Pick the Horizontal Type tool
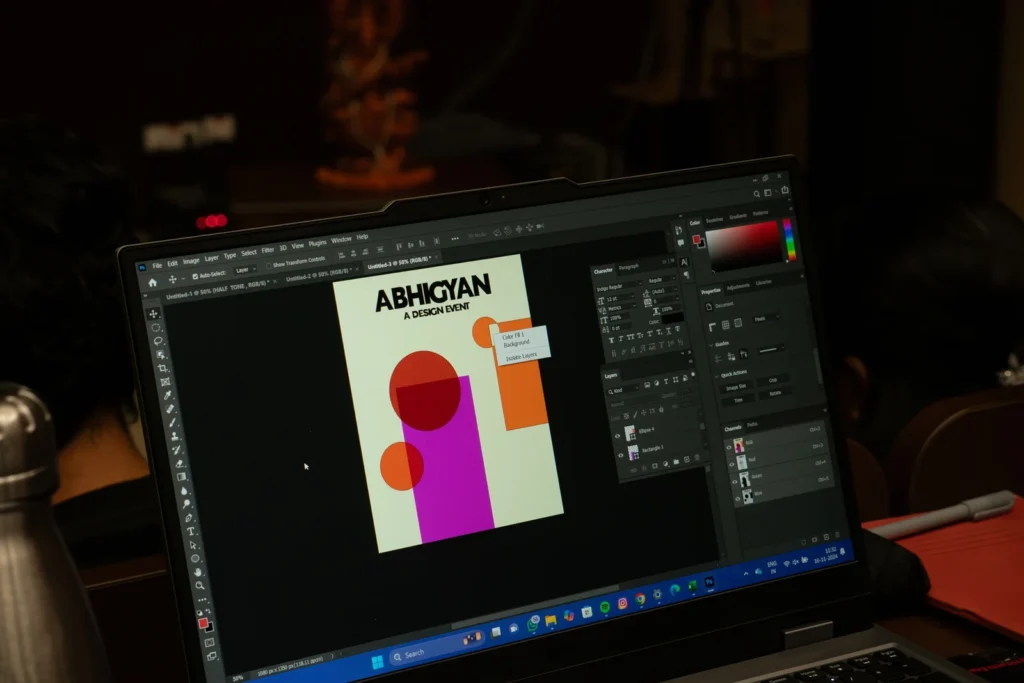Screen dimensions: 1024x683 (189, 531)
